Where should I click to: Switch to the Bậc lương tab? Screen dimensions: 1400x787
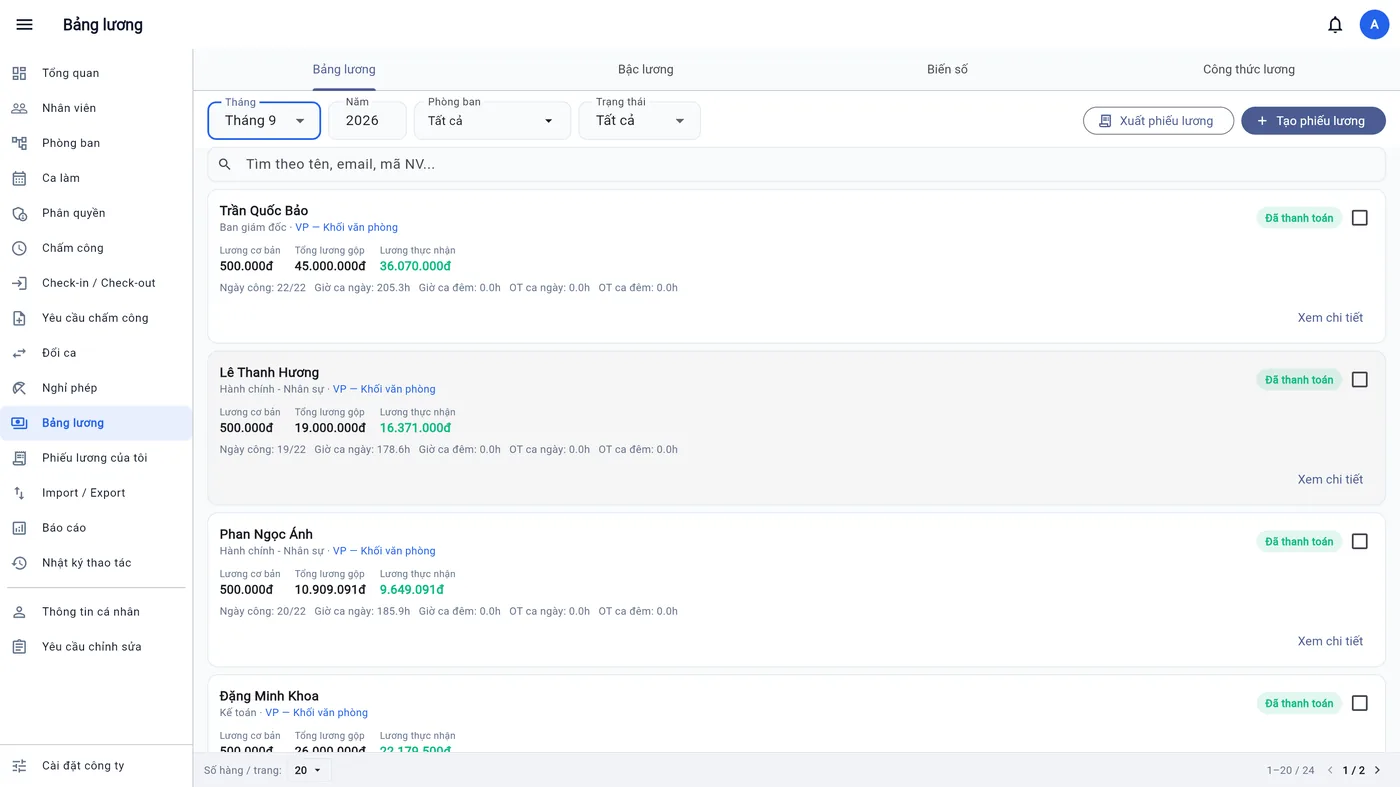tap(646, 70)
